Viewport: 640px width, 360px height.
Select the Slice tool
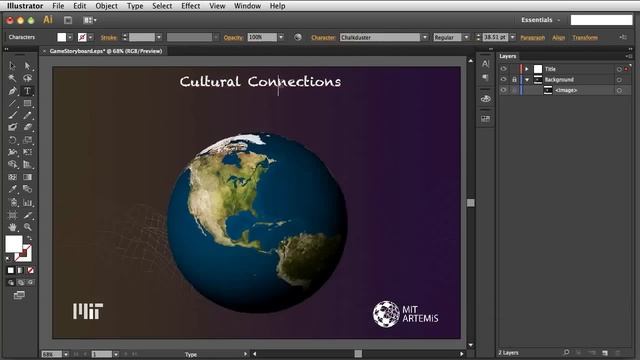[27, 215]
